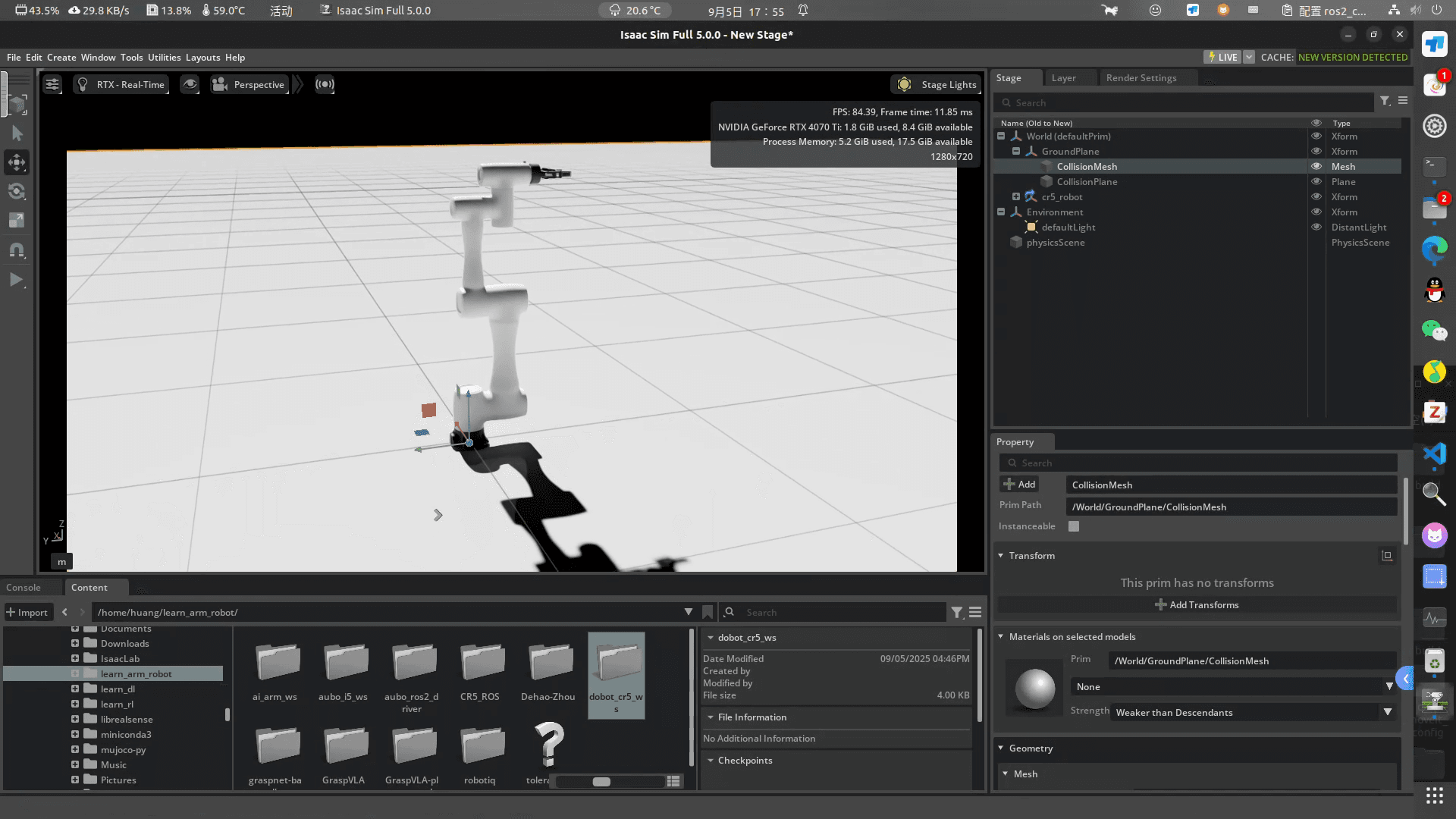Viewport: 1456px width, 819px height.
Task: Collapse the Environment Xform in Stage panel
Action: (1000, 212)
